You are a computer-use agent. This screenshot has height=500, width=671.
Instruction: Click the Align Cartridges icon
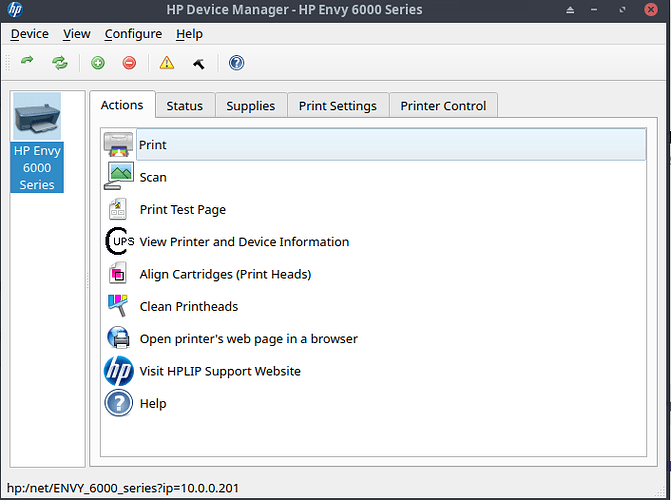click(x=118, y=274)
